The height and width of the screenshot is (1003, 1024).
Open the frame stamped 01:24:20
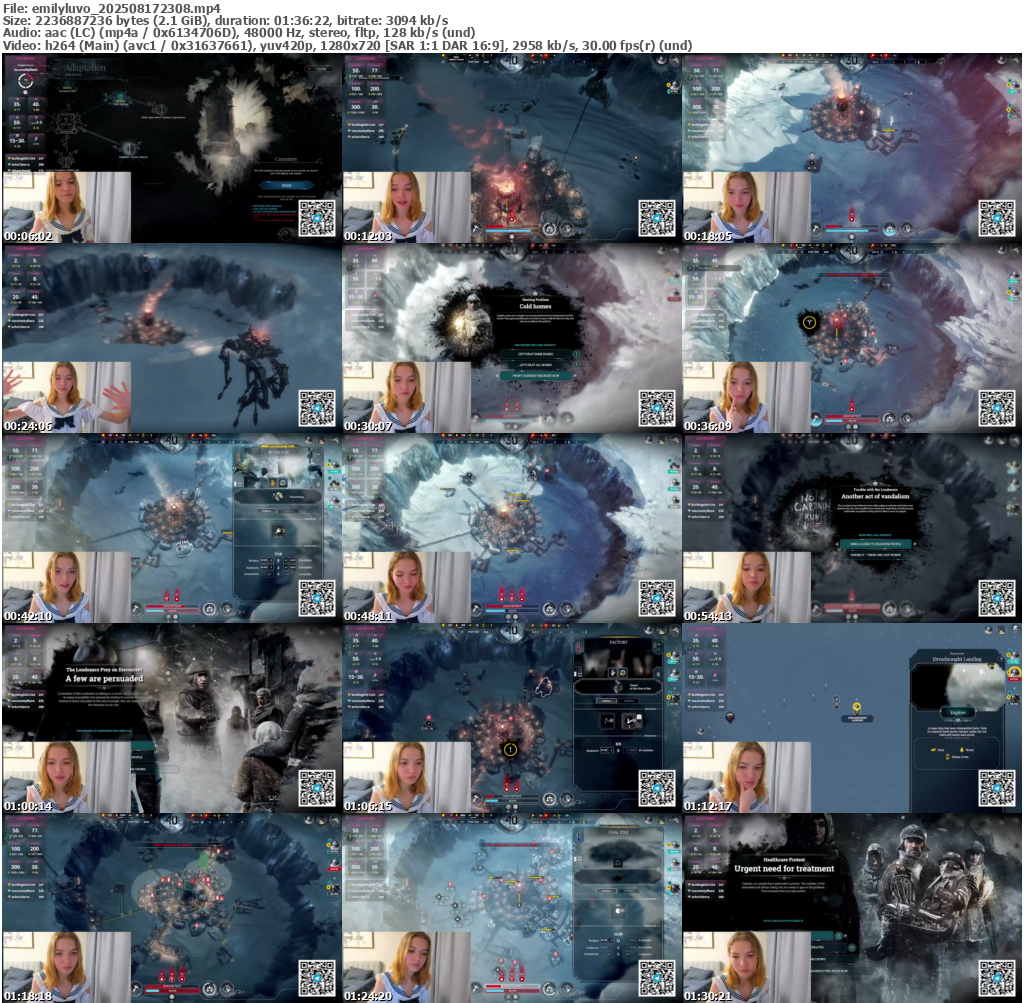(512, 908)
